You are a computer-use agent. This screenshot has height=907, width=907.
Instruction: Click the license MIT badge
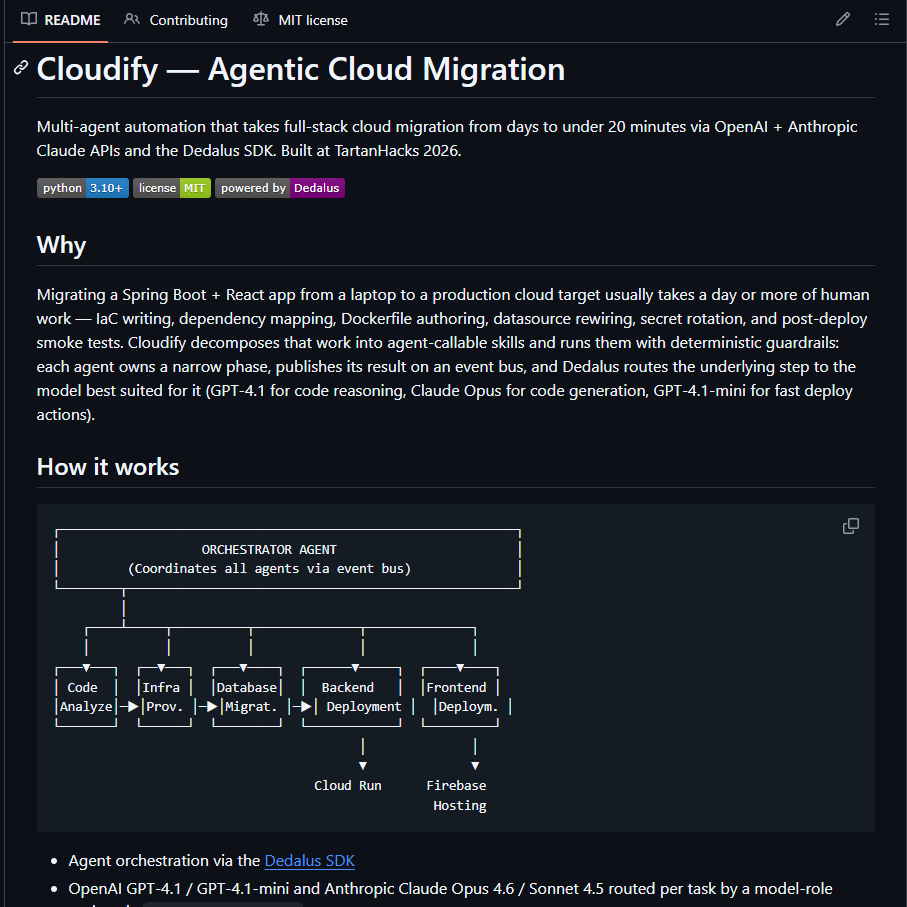172,188
